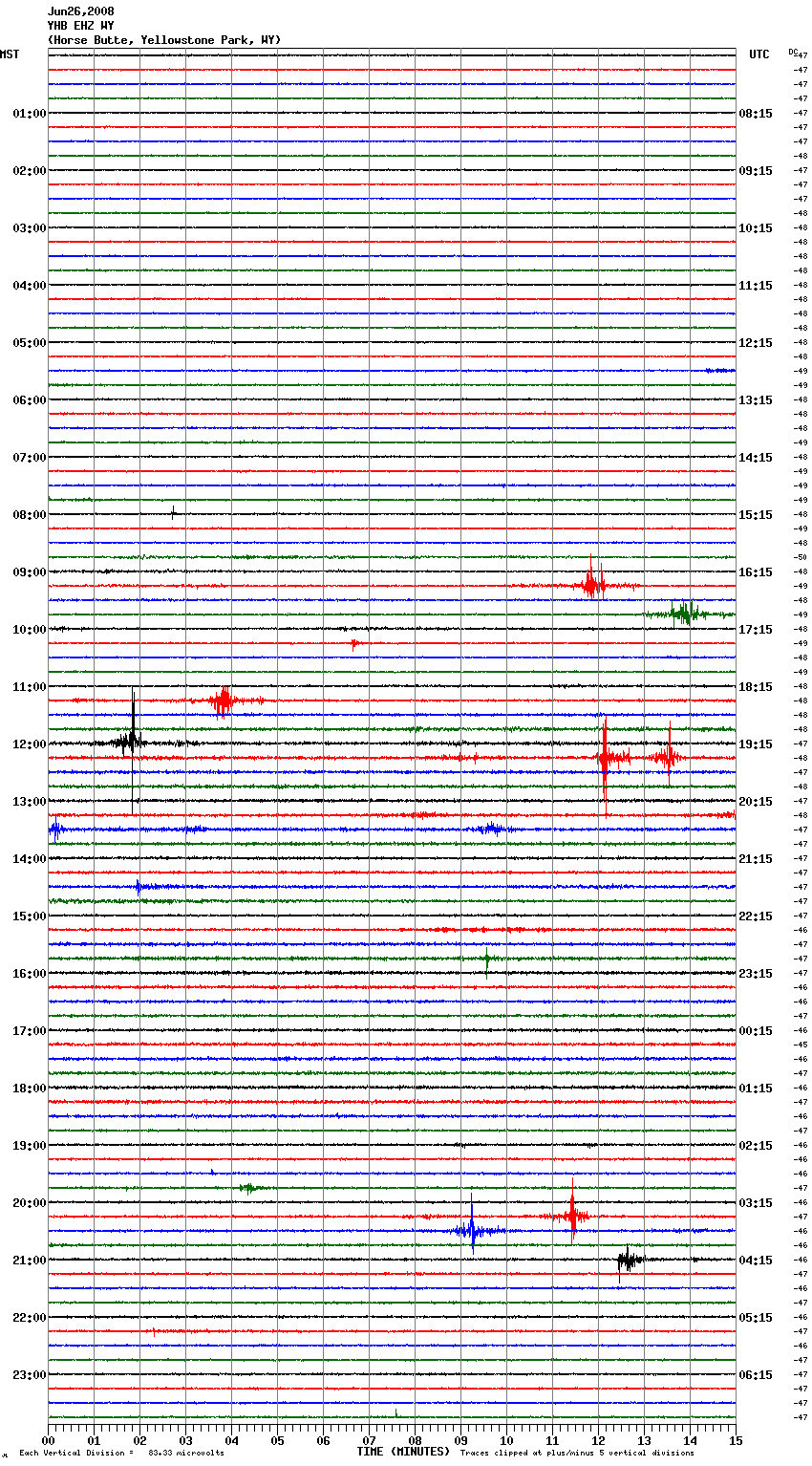Click the 16:15 UTC time label
The width and height of the screenshot is (812, 1466).
click(756, 572)
